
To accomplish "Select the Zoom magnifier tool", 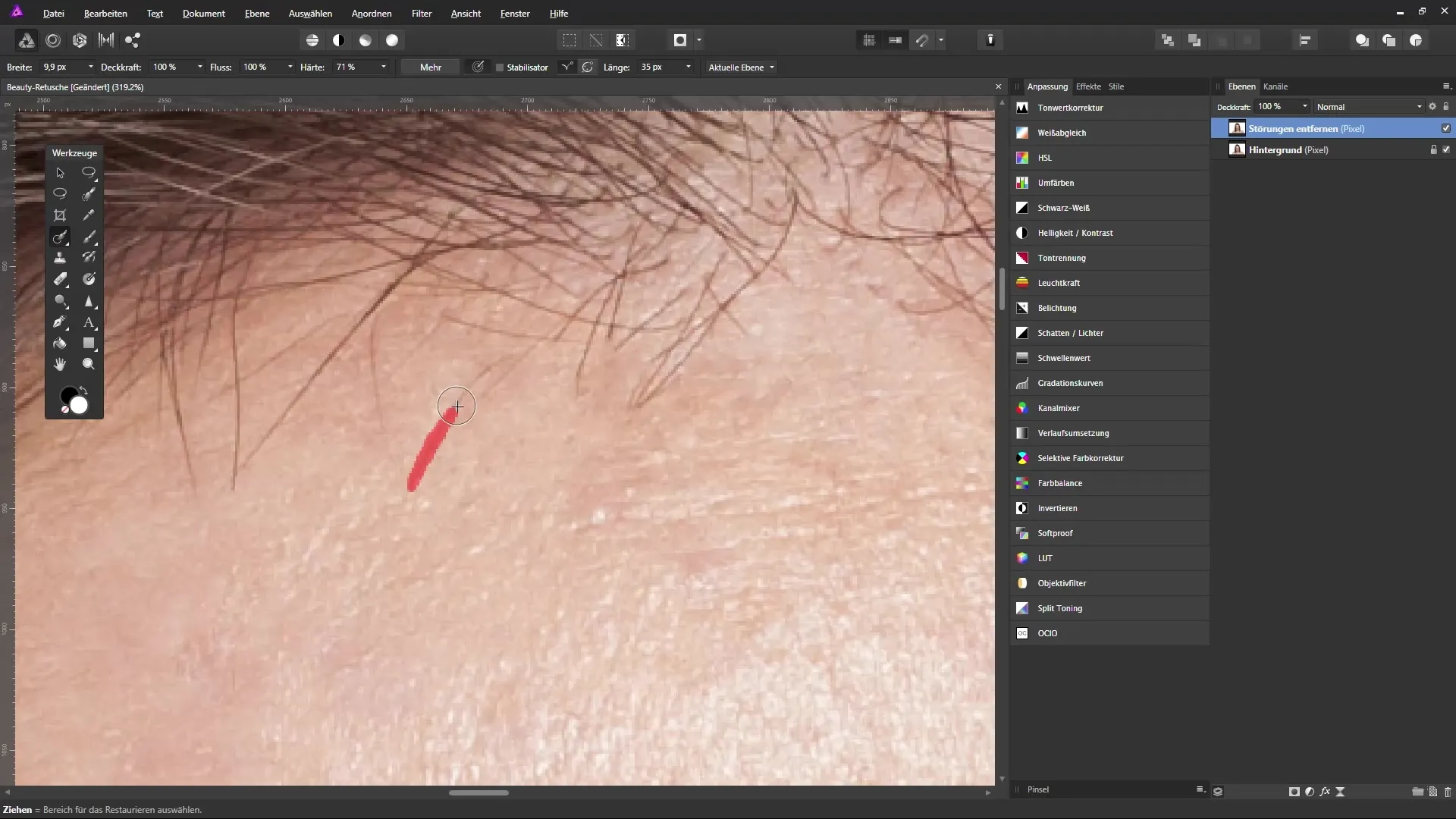I will [x=89, y=365].
